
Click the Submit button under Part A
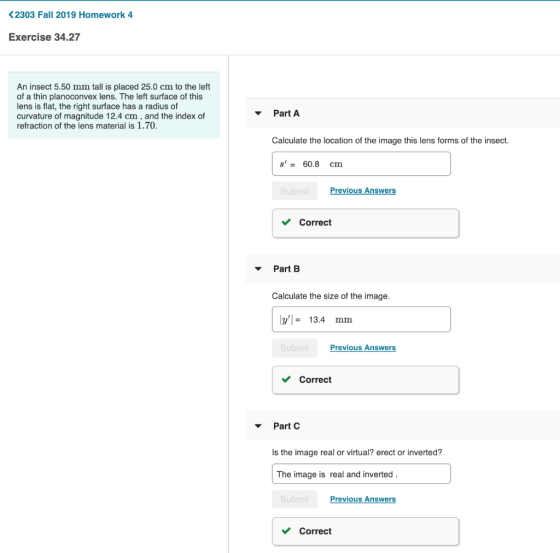(x=295, y=191)
